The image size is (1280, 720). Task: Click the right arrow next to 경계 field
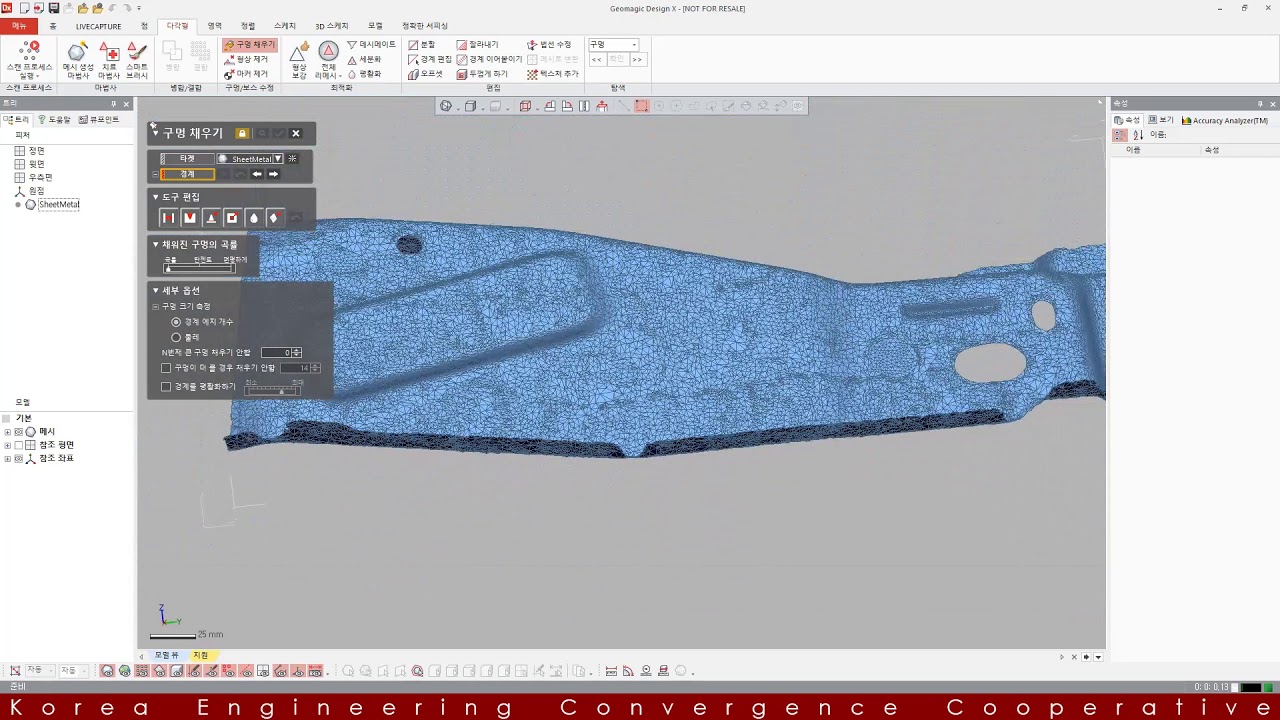(x=273, y=174)
